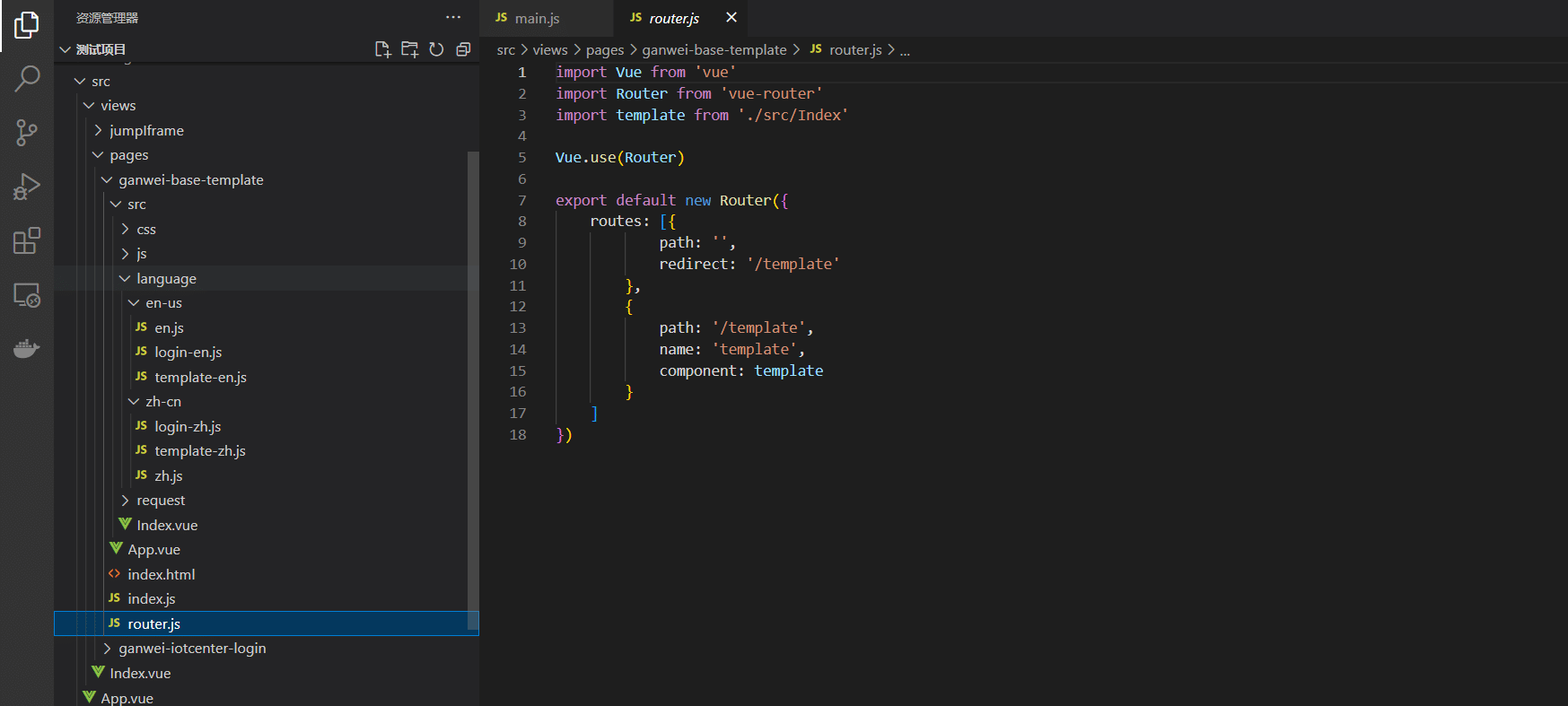Image resolution: width=1568 pixels, height=706 pixels.
Task: Open the Source Control view
Action: point(27,133)
